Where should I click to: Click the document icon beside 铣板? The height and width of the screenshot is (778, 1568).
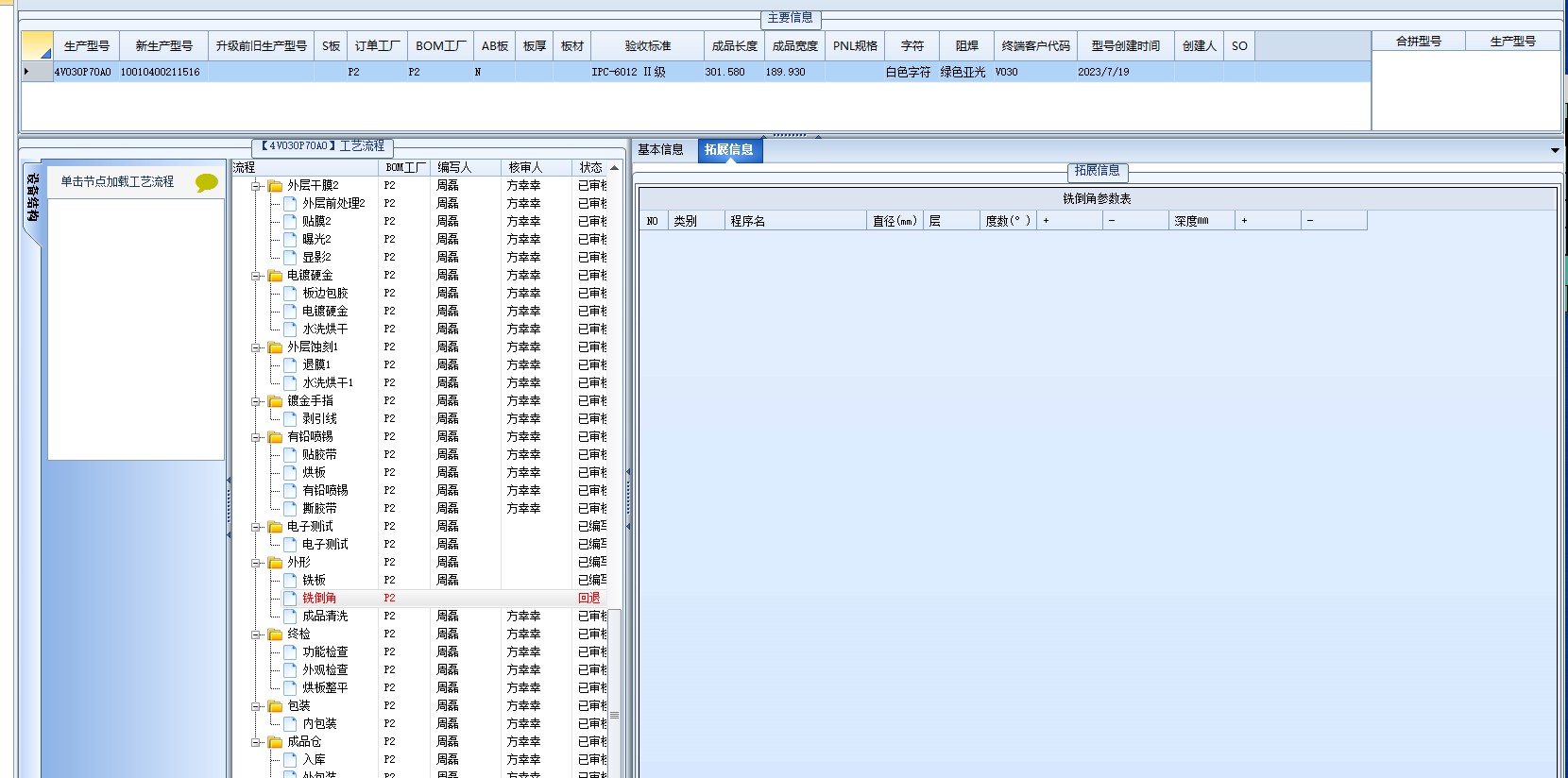point(290,581)
